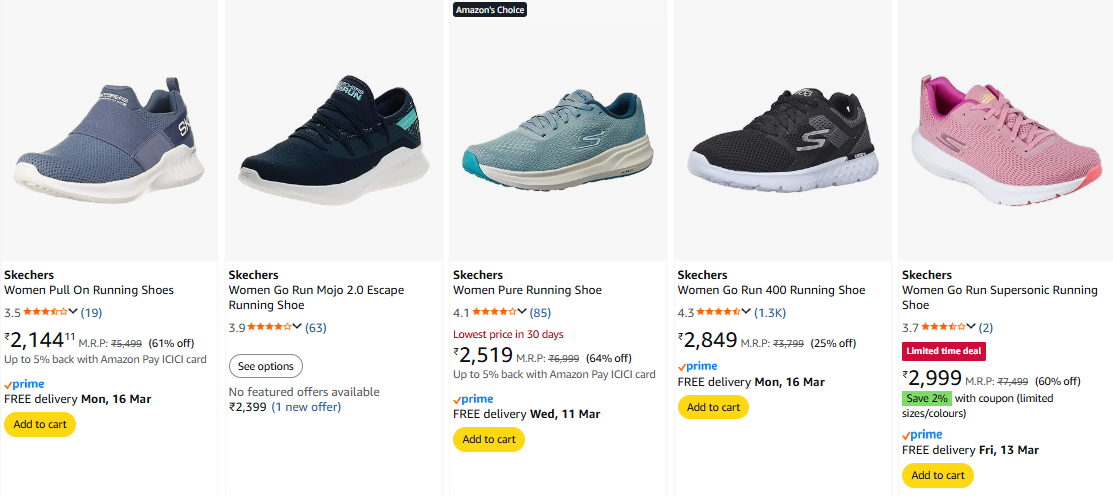Add Women Pure Running Shoe to cart

[x=488, y=439]
